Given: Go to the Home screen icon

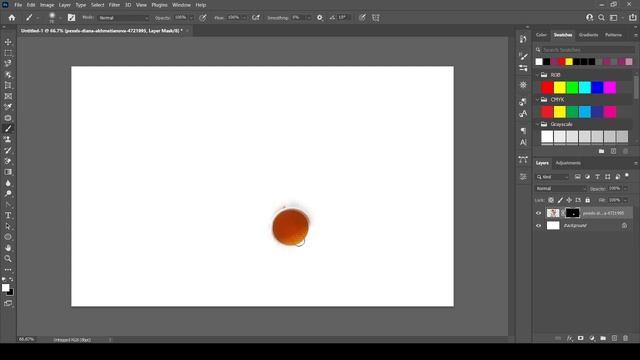Looking at the screenshot, I should click(x=12, y=18).
